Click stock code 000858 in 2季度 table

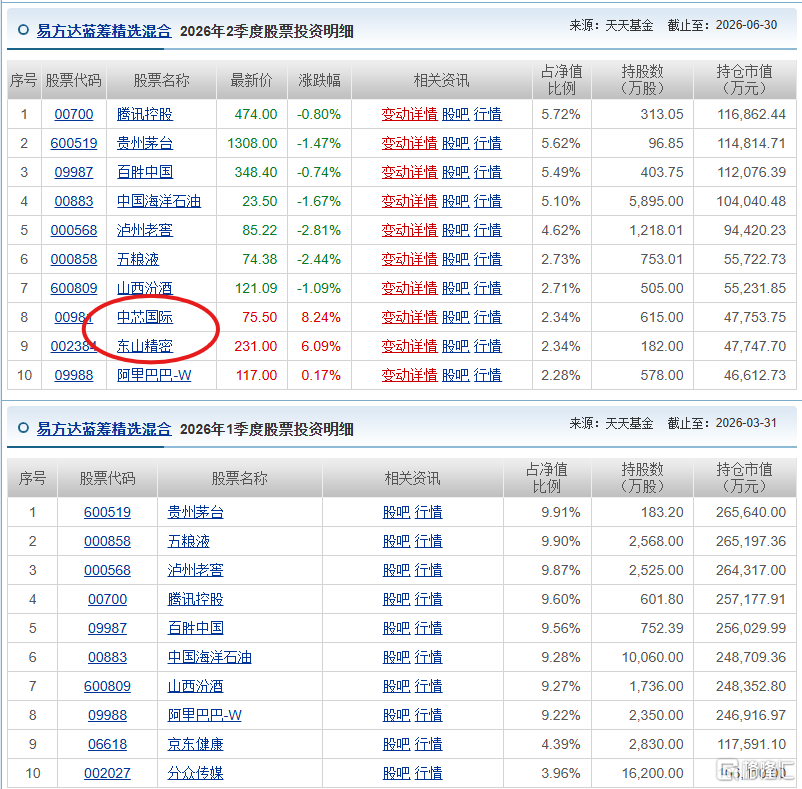[74, 259]
